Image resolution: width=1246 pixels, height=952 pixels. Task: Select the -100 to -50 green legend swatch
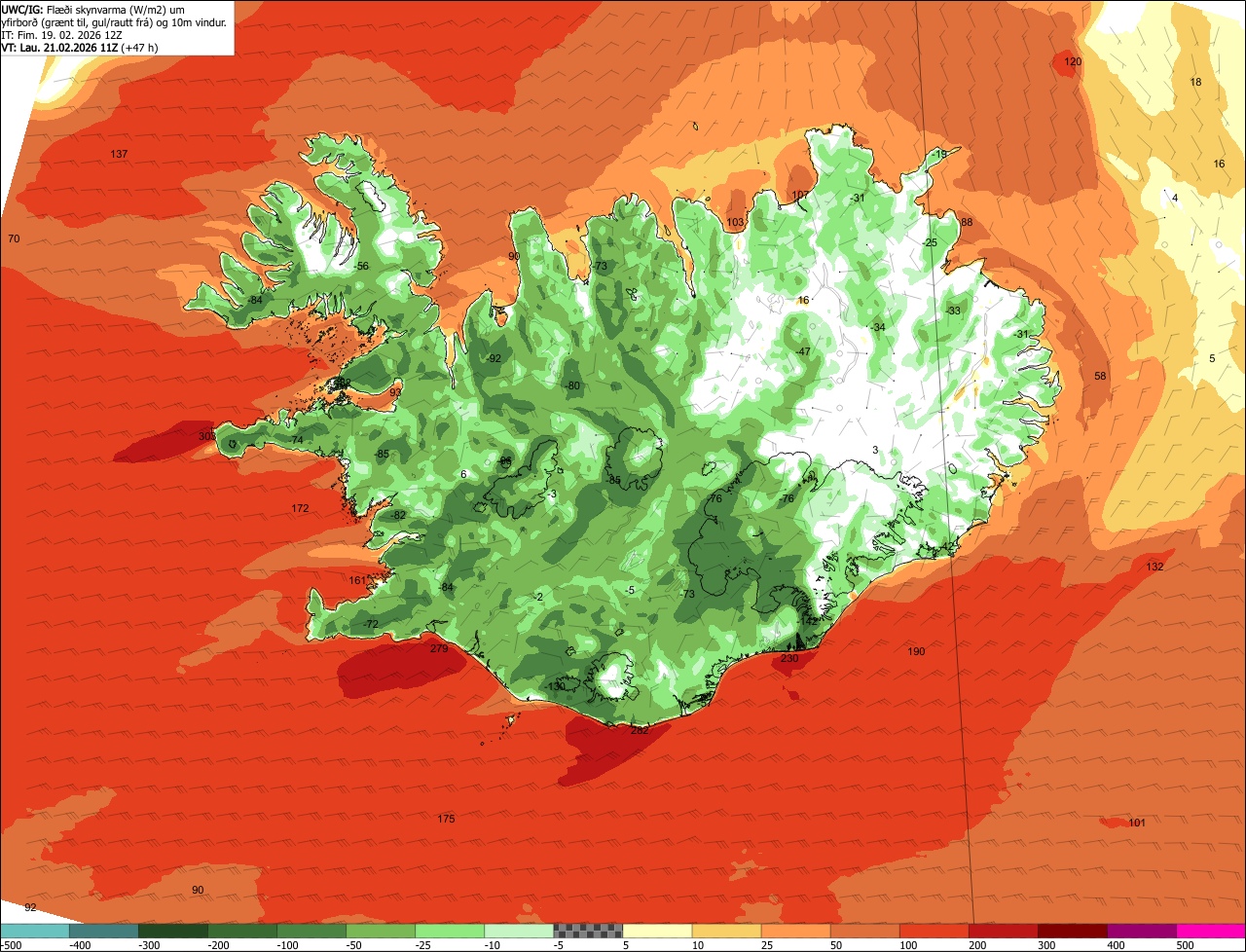311,931
